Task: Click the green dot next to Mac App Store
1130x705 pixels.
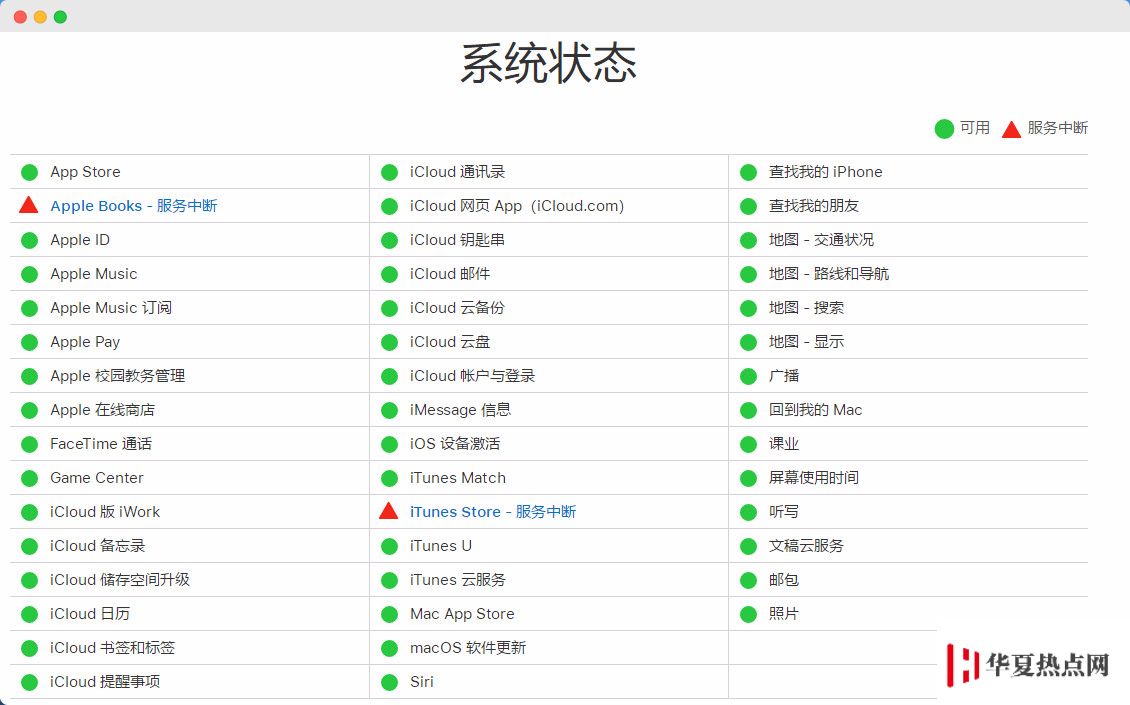Action: 389,614
